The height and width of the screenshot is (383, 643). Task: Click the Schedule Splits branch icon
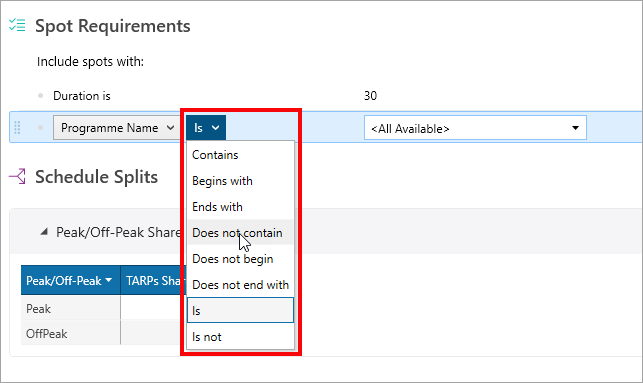[x=17, y=176]
